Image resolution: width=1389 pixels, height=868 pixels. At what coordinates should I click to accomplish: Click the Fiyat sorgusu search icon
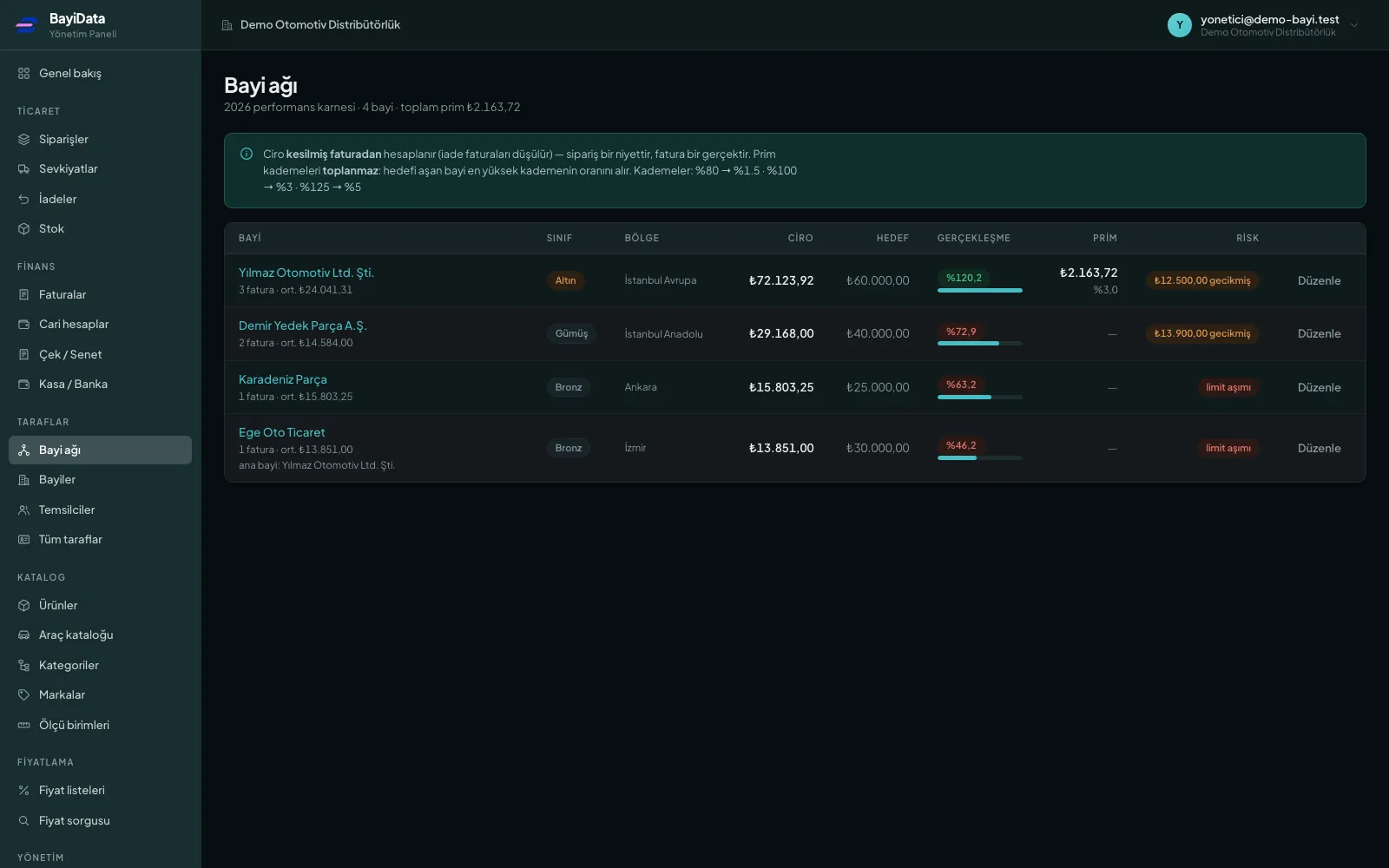point(23,821)
